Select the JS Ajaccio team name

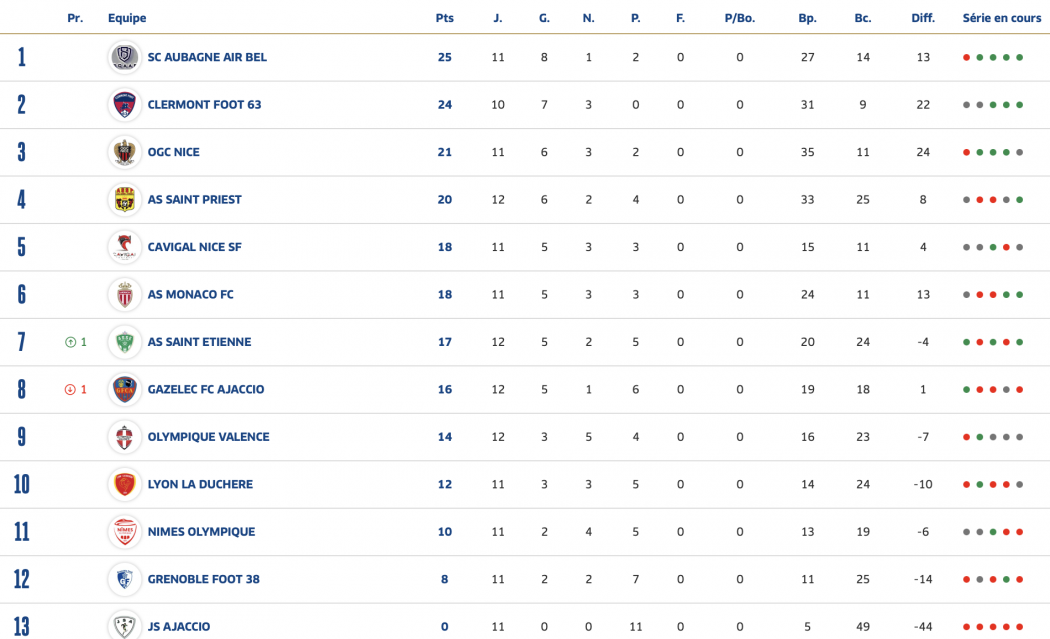pos(179,627)
